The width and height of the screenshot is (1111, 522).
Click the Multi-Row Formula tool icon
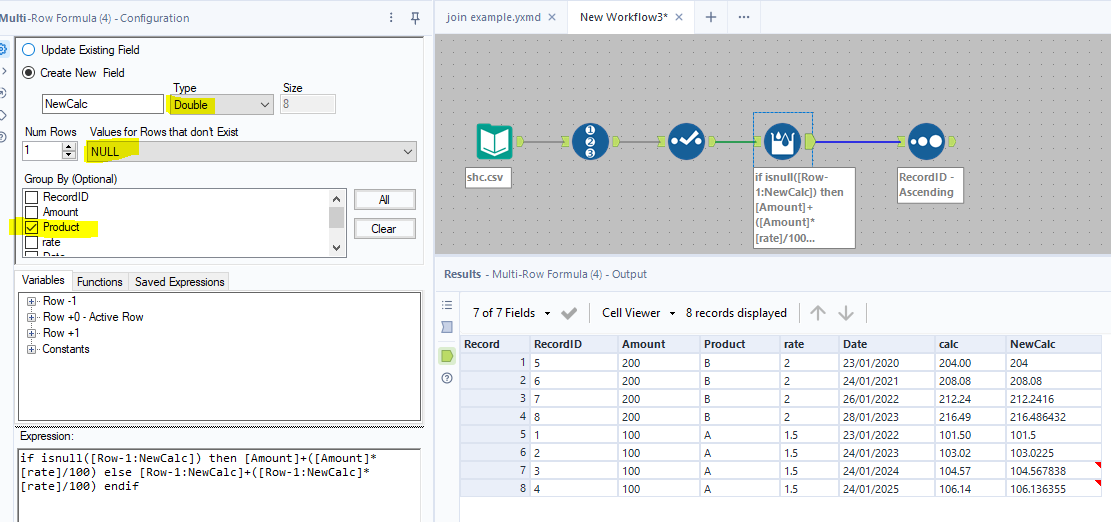pyautogui.click(x=782, y=142)
